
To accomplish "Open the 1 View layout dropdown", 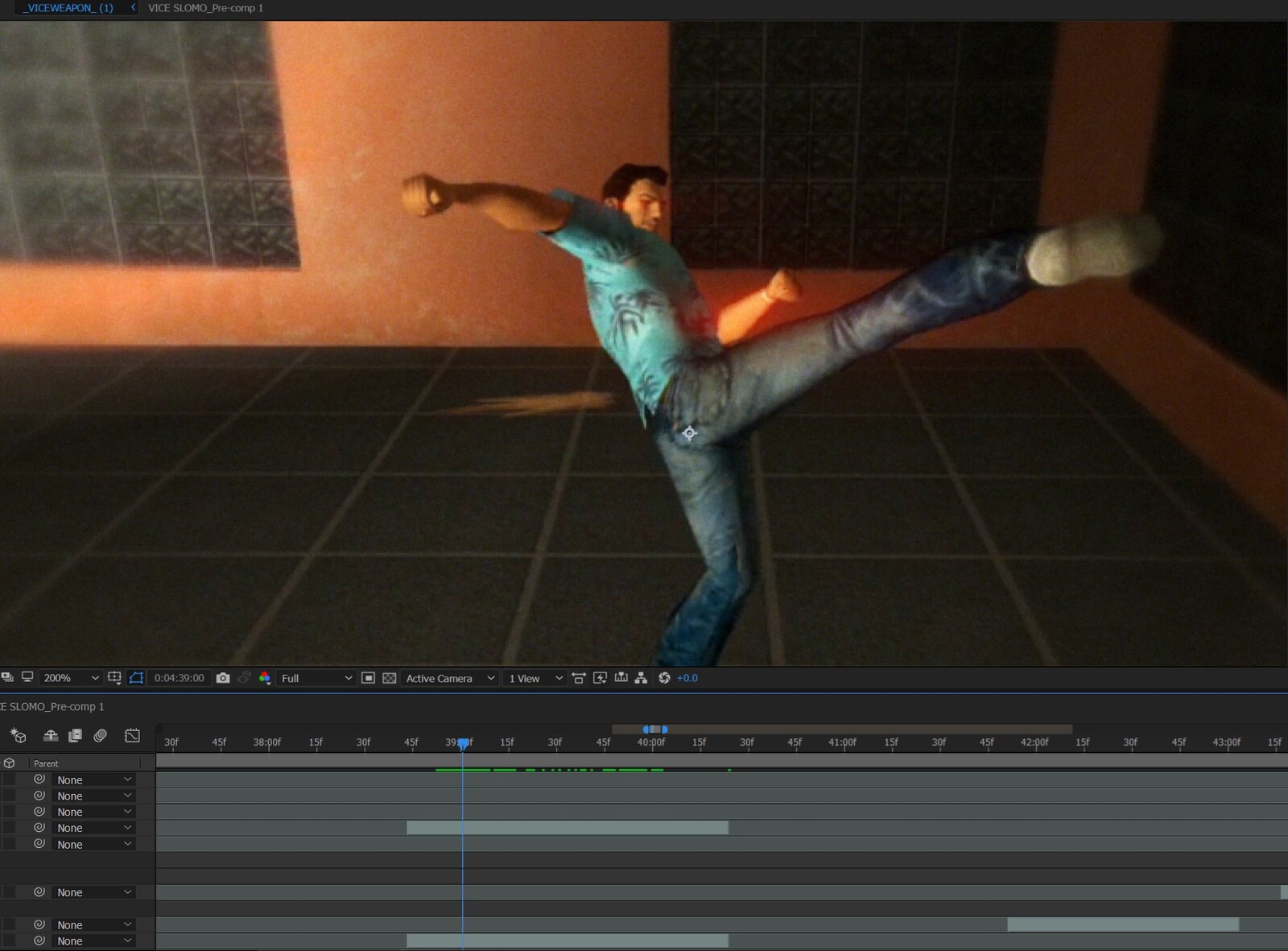I will 535,678.
